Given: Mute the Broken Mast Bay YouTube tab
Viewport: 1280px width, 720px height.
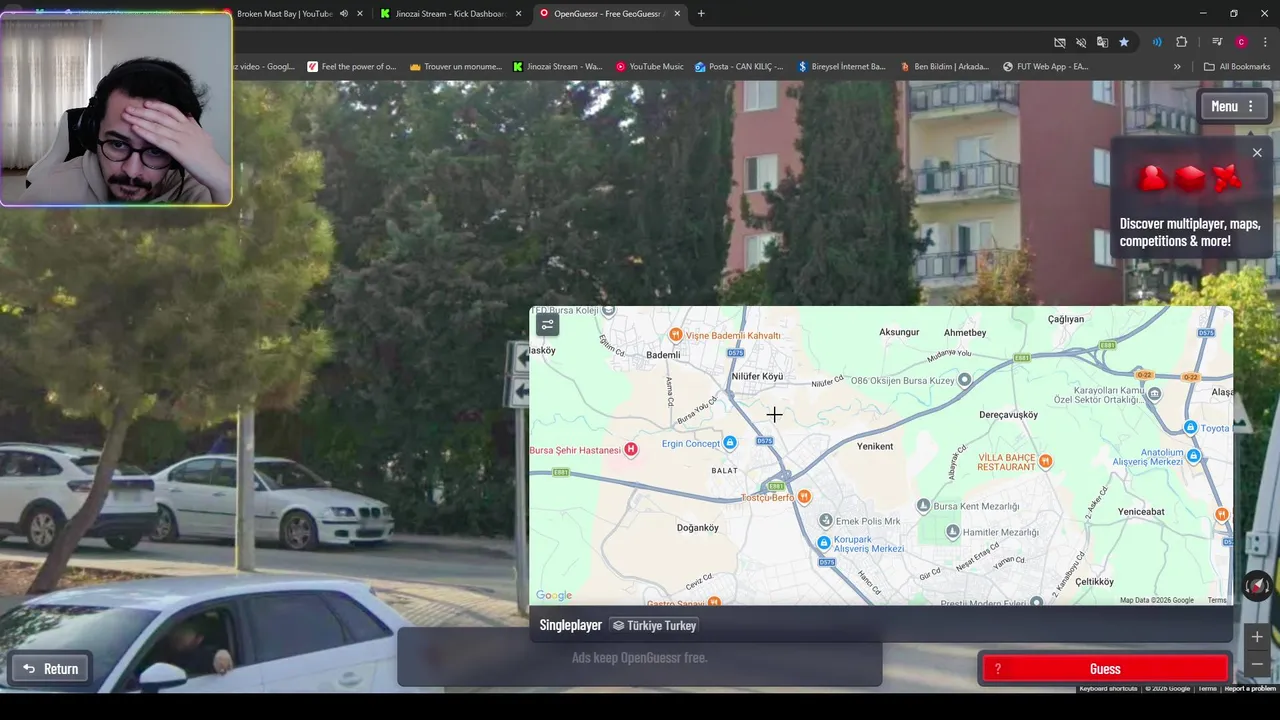Looking at the screenshot, I should point(344,14).
